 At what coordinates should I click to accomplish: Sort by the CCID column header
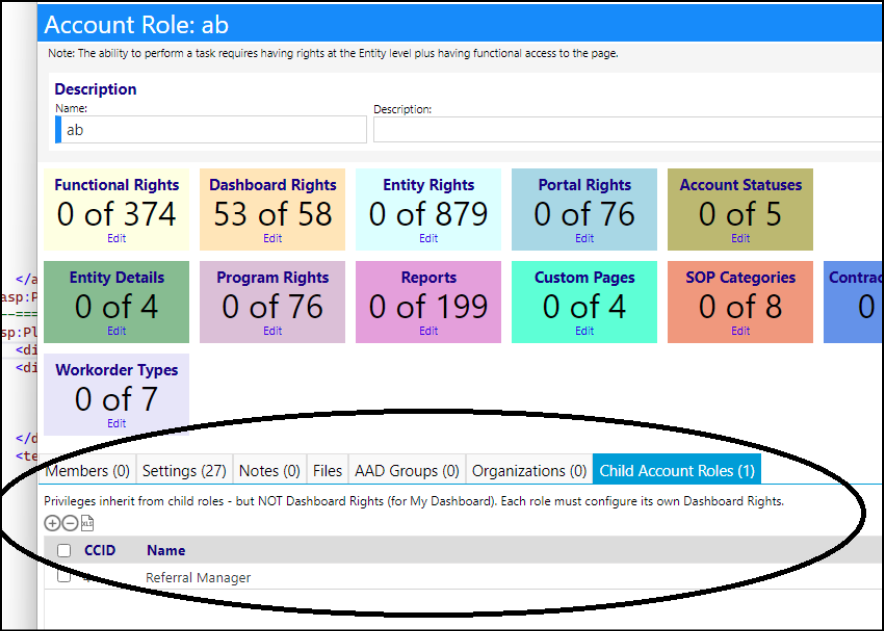(100, 550)
